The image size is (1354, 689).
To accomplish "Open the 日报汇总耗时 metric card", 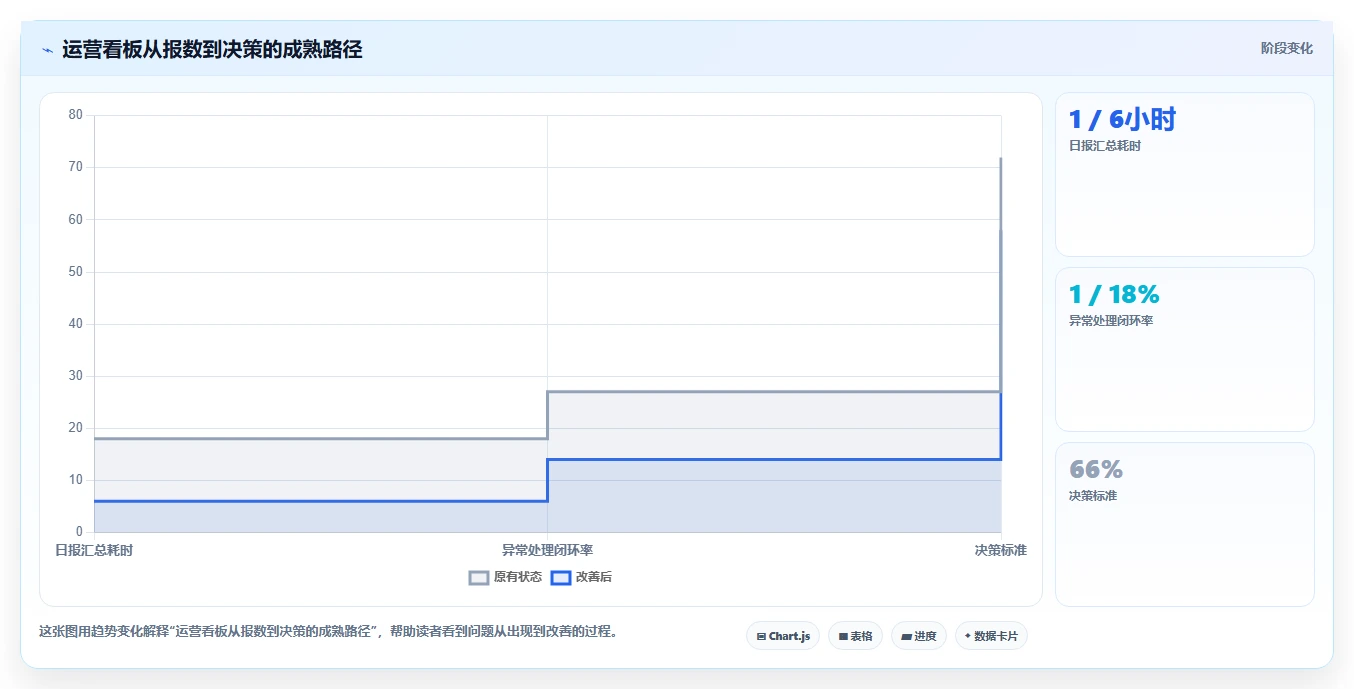I will 1185,175.
